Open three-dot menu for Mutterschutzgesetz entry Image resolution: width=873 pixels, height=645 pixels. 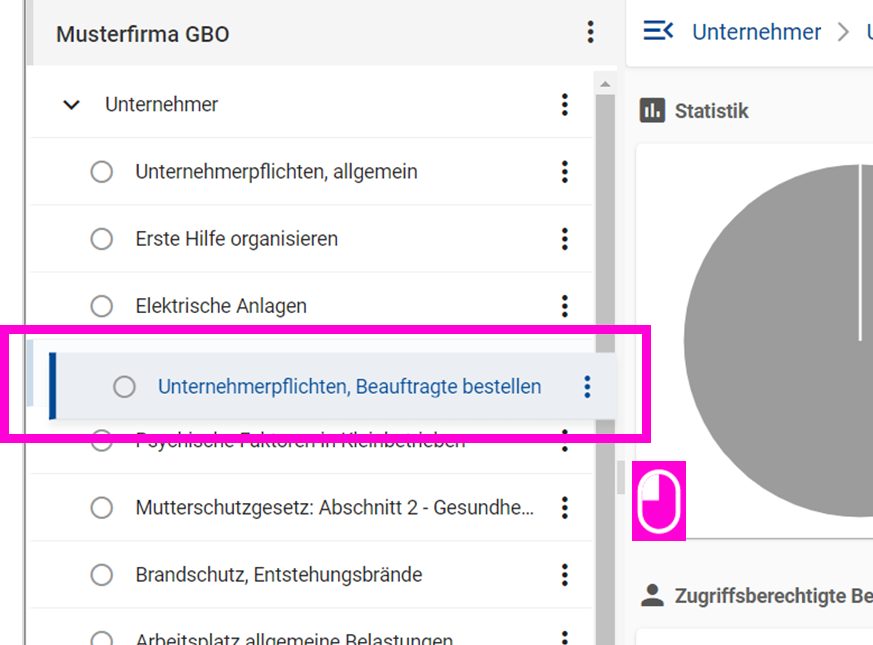[x=565, y=508]
